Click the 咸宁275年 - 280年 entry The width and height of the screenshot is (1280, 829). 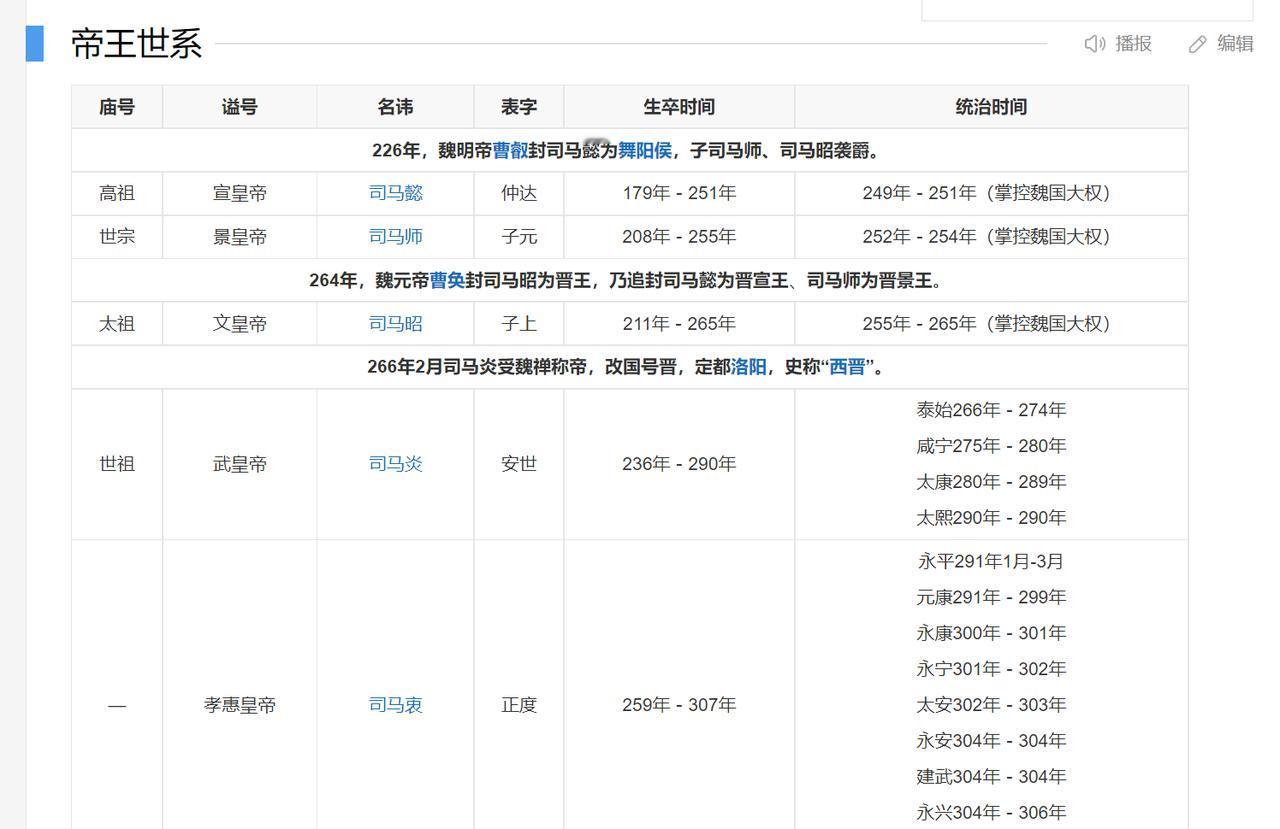click(x=991, y=446)
